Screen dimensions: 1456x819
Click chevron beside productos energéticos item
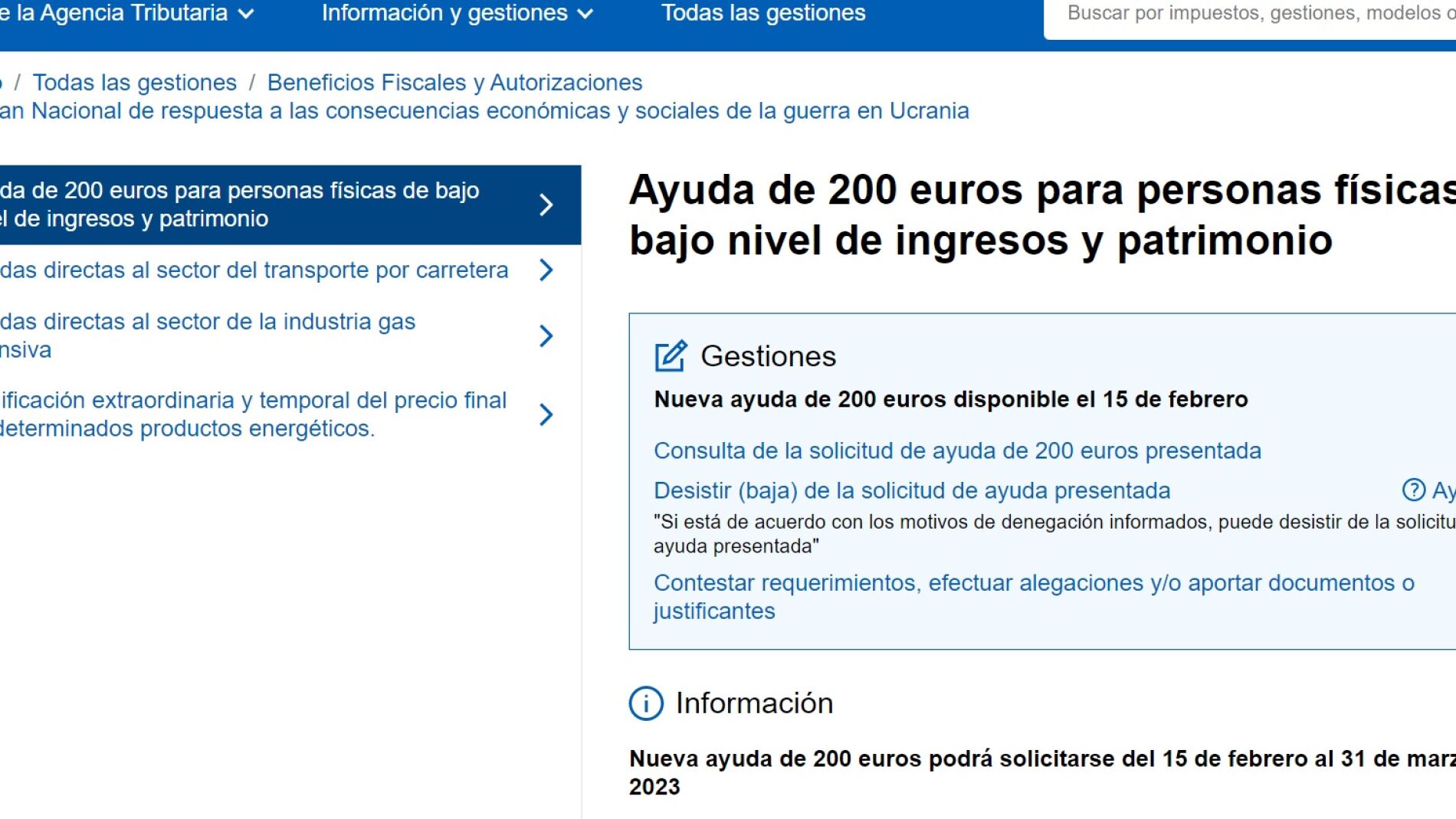pos(546,414)
